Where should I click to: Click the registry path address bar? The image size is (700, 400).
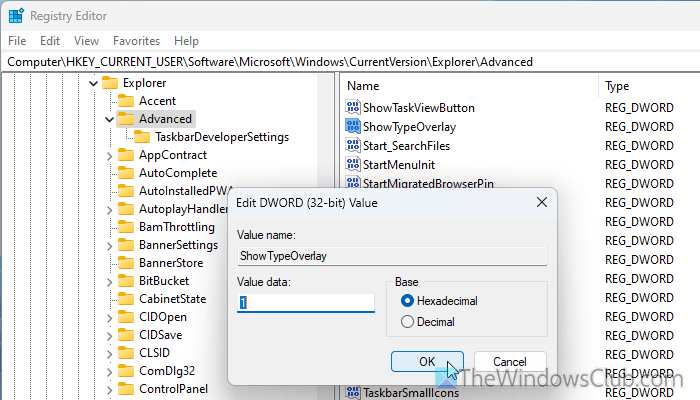350,62
